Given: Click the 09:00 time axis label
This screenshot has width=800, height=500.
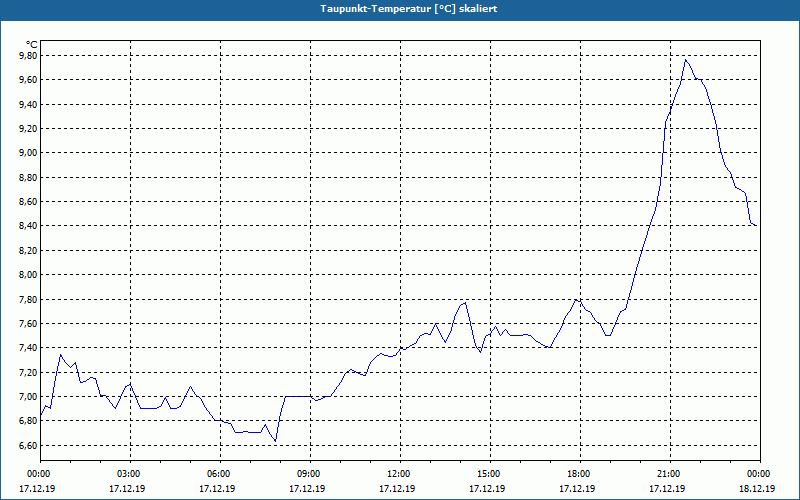Looking at the screenshot, I should click(x=310, y=474).
